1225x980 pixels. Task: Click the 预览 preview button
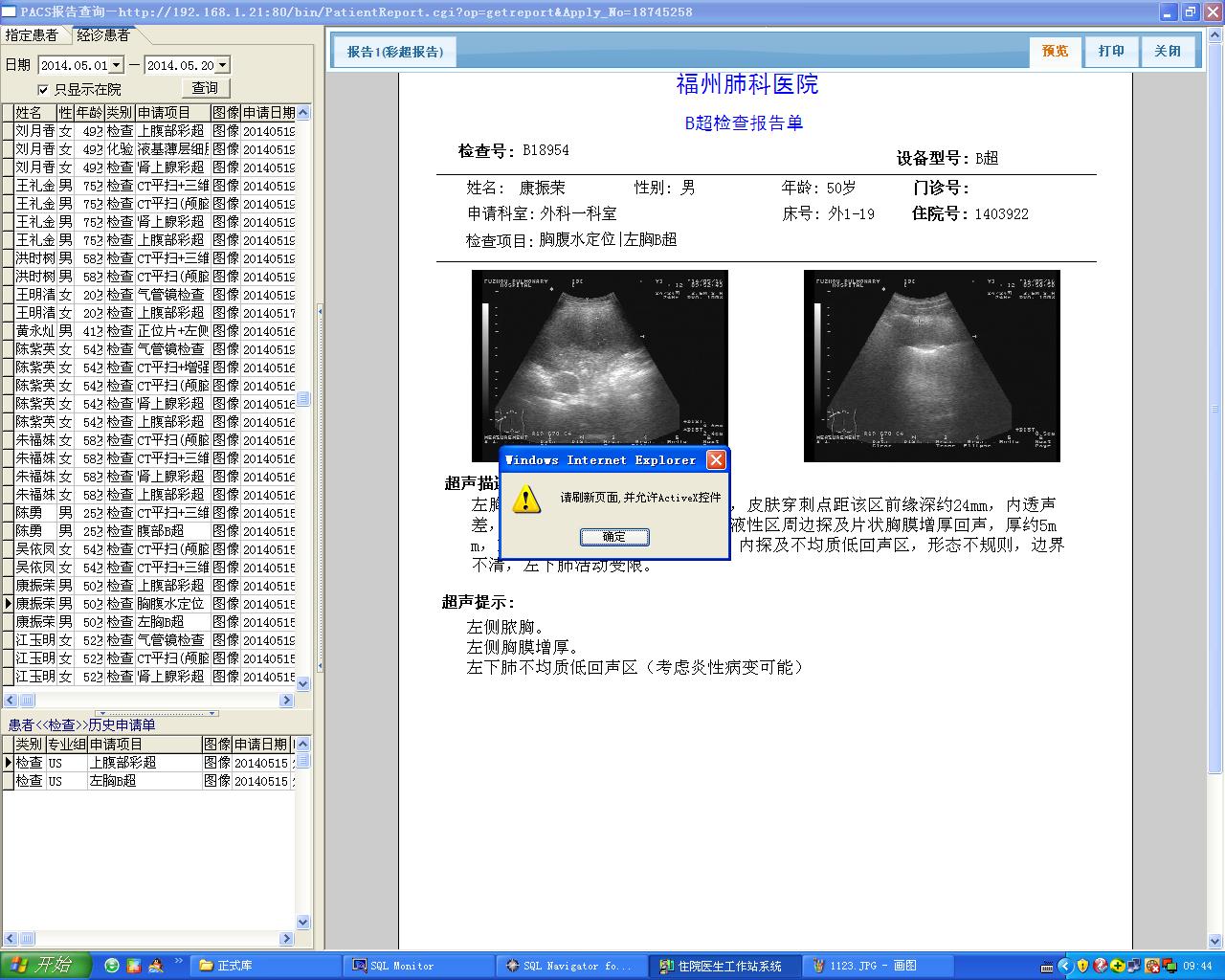tap(1055, 52)
